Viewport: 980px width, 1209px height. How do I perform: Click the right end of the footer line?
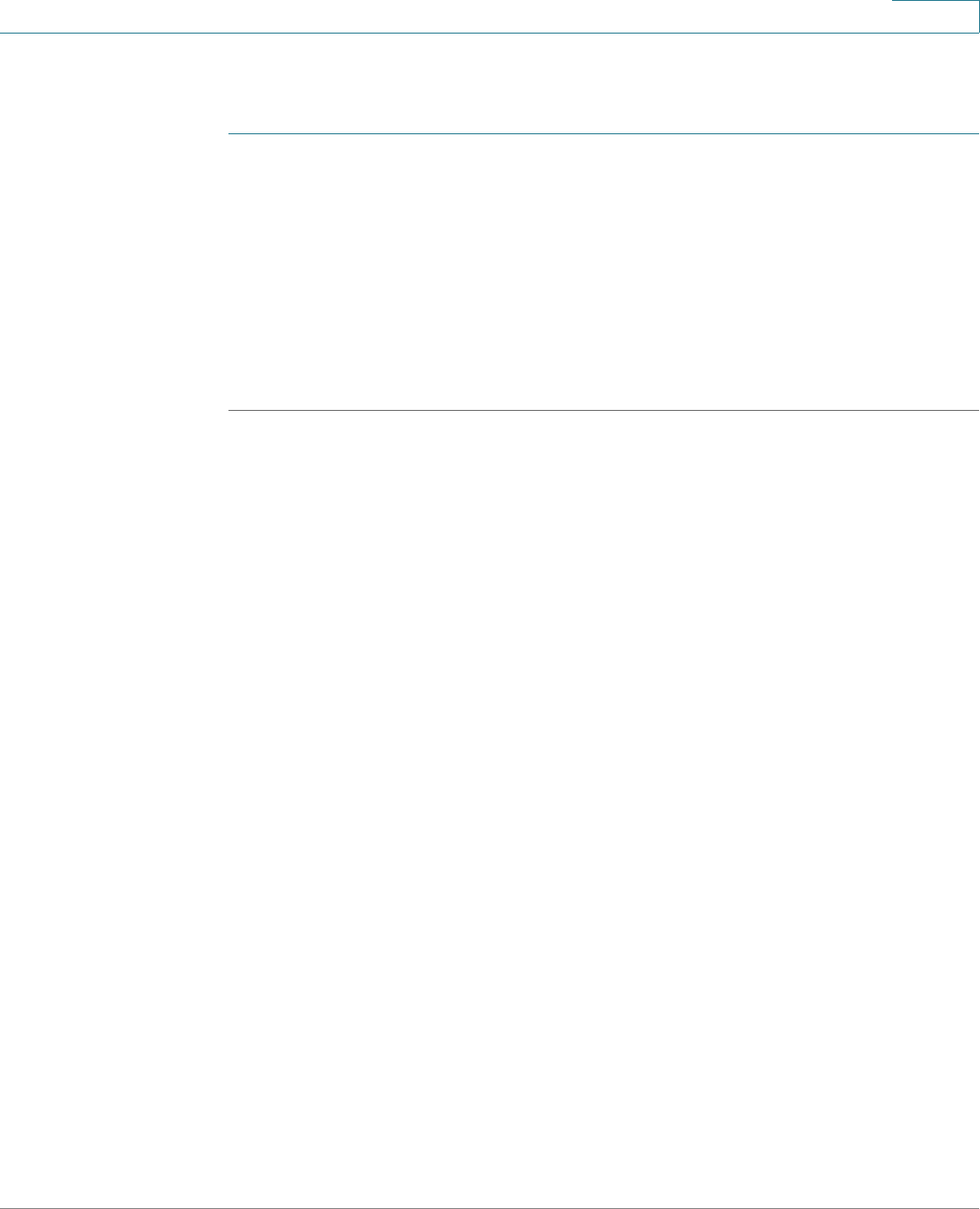pyautogui.click(x=976, y=1208)
